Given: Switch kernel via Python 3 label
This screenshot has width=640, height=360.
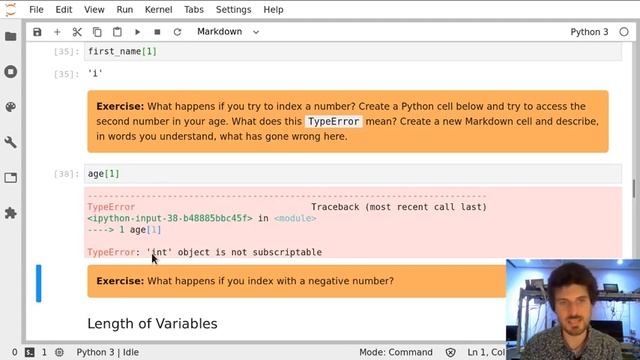Looking at the screenshot, I should (589, 32).
